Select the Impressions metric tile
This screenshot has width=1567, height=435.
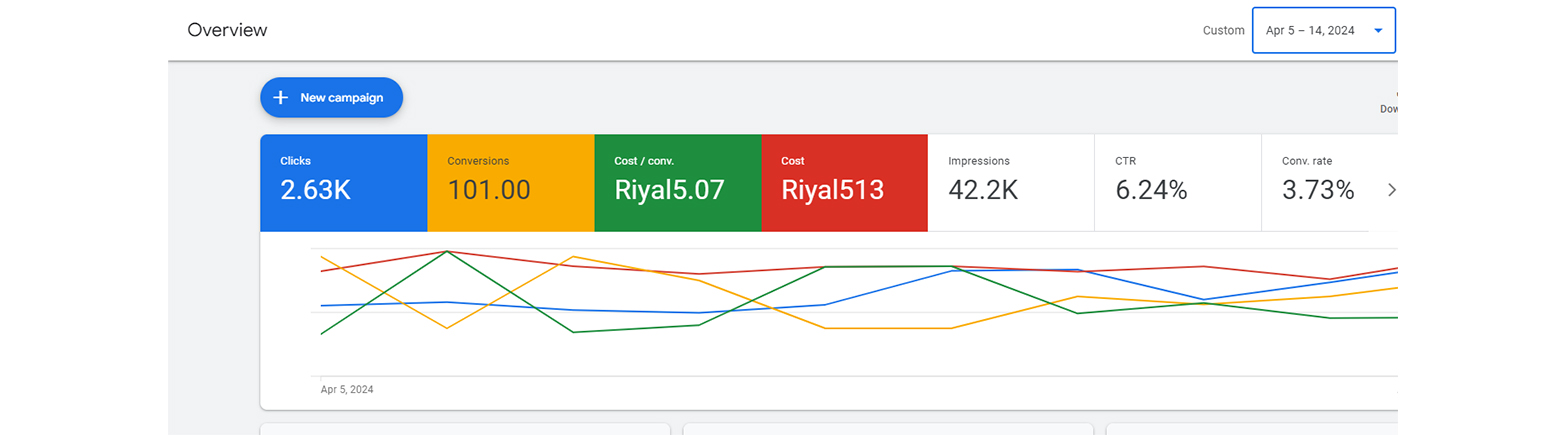tap(1011, 183)
